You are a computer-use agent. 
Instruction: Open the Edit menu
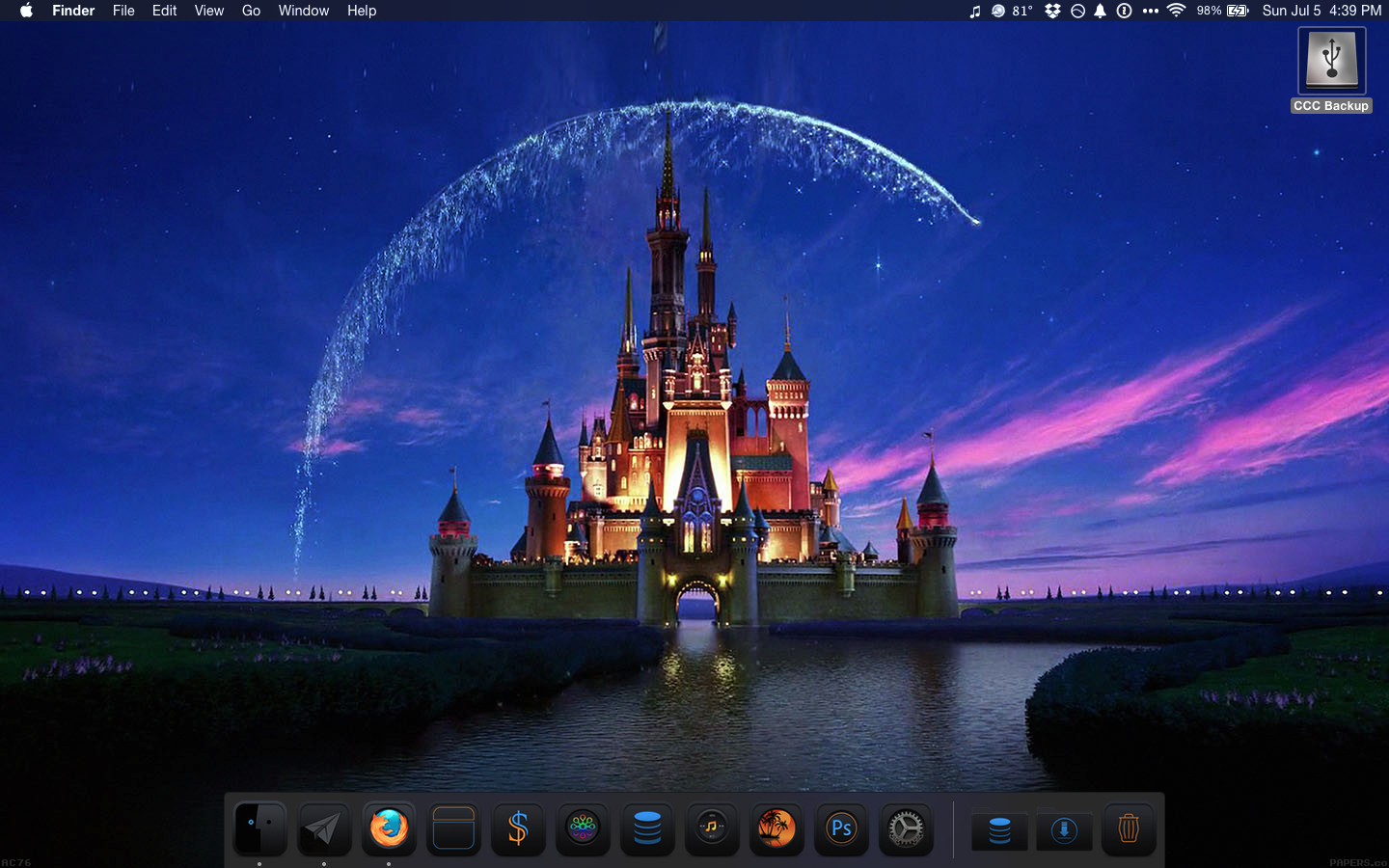pos(165,11)
